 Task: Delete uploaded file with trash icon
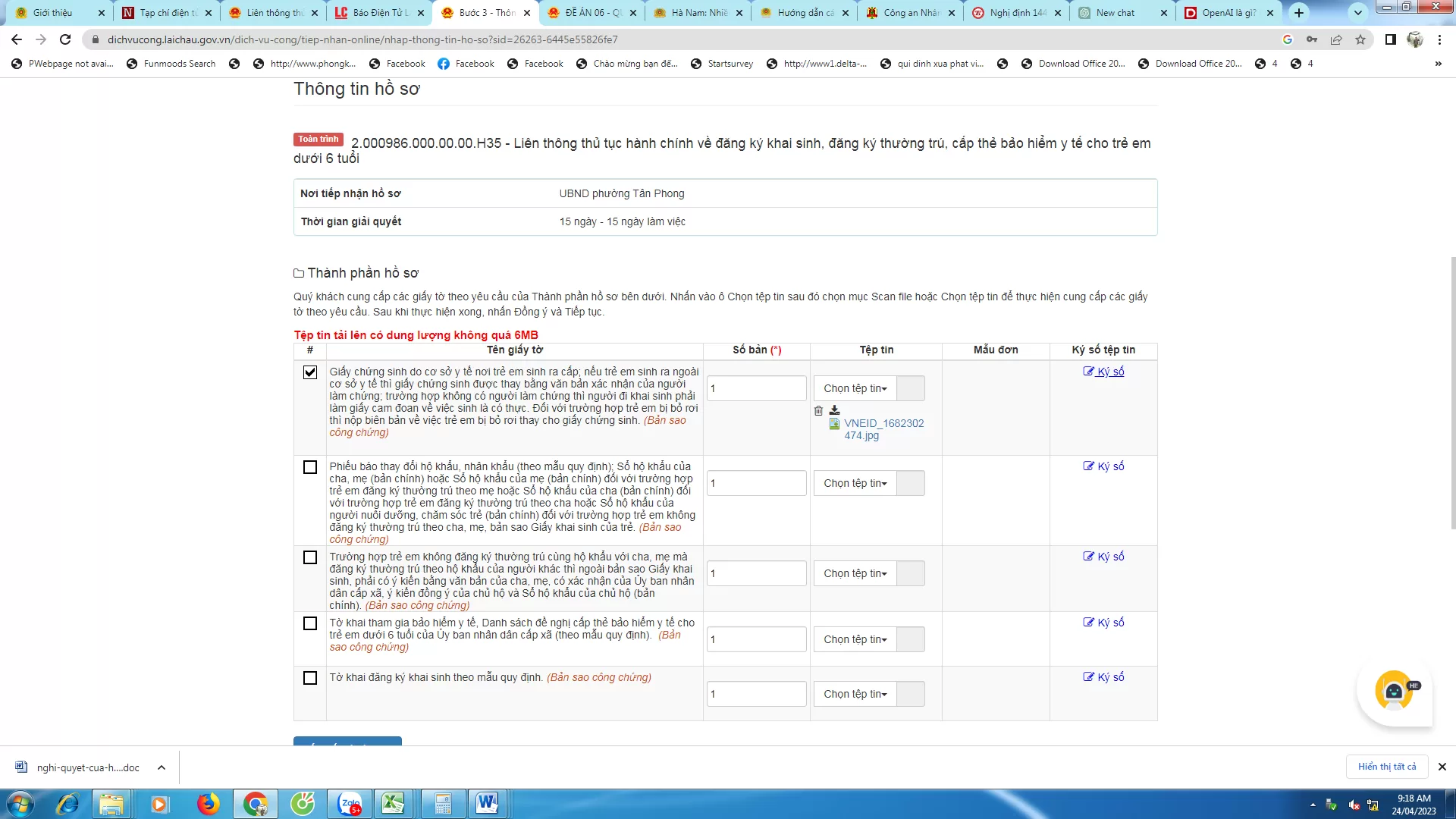pyautogui.click(x=818, y=411)
